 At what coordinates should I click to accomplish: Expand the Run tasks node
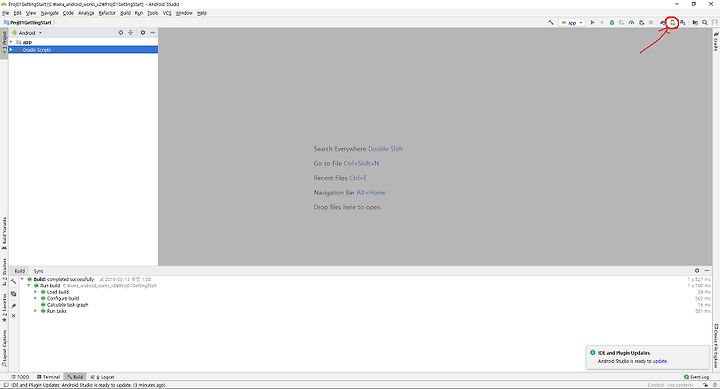point(35,311)
